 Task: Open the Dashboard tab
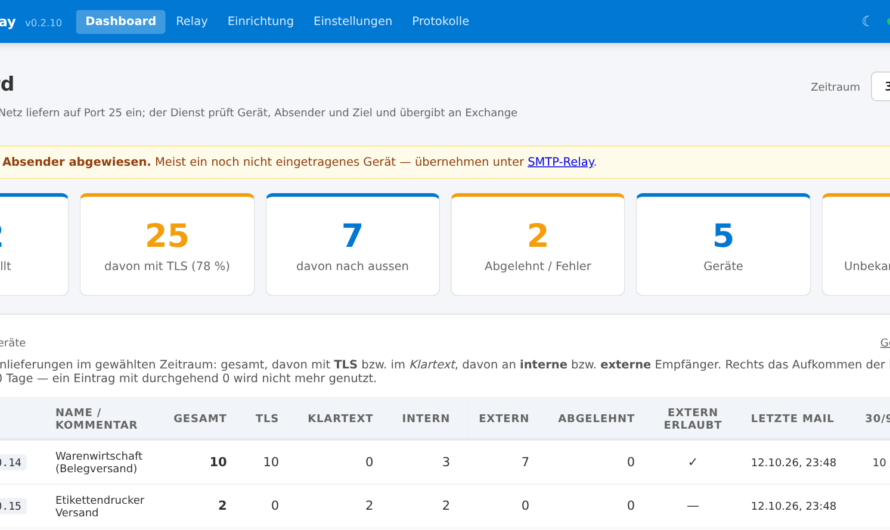tap(120, 22)
